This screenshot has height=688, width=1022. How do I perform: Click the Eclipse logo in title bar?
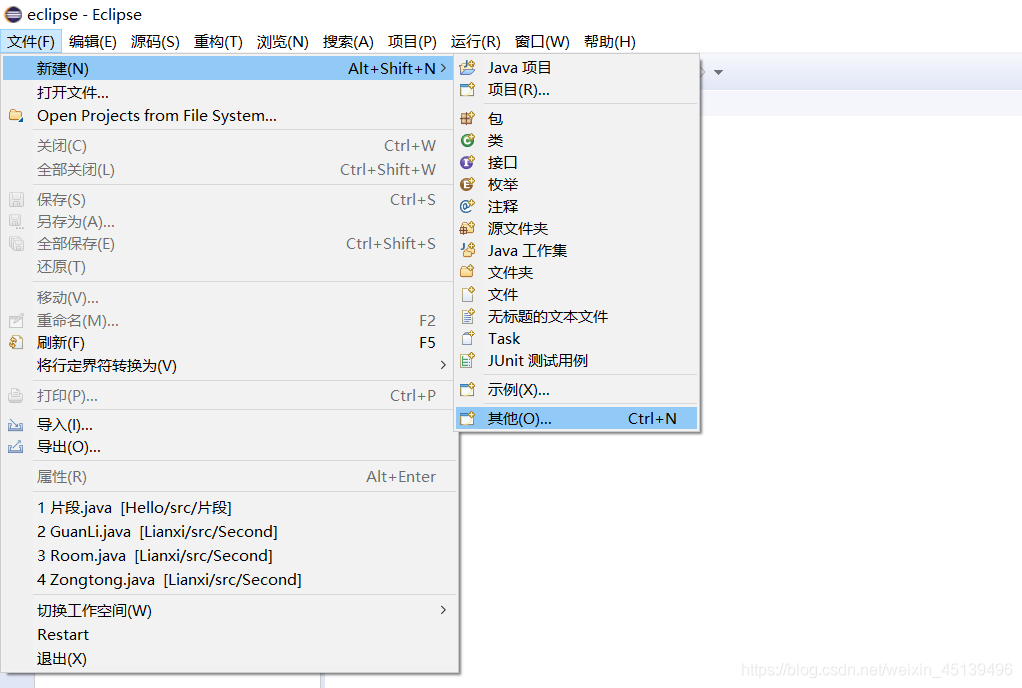point(13,14)
